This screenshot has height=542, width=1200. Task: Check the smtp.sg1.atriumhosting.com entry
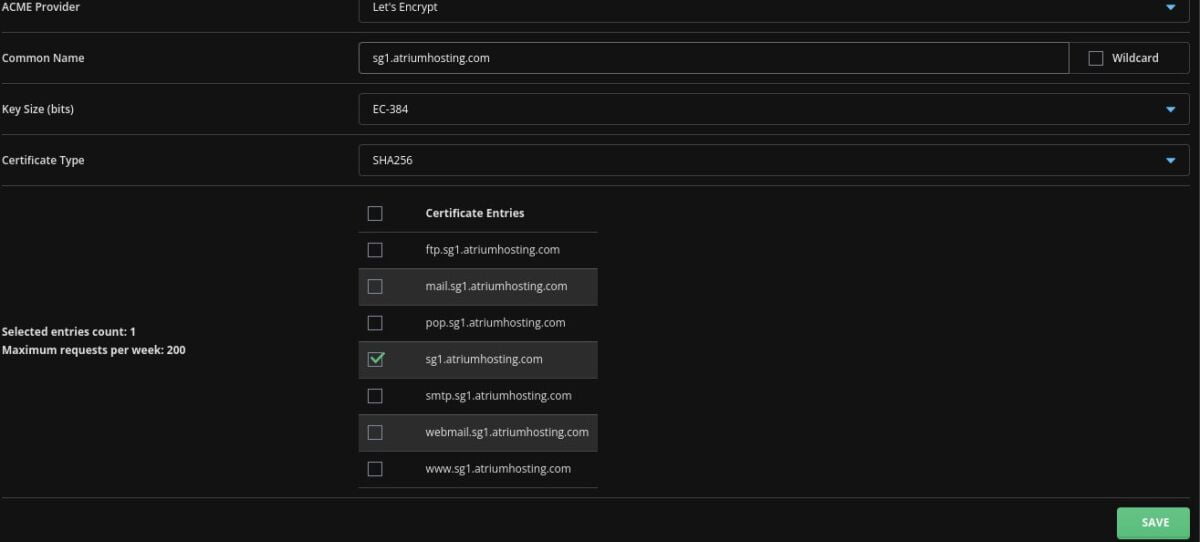coord(375,396)
